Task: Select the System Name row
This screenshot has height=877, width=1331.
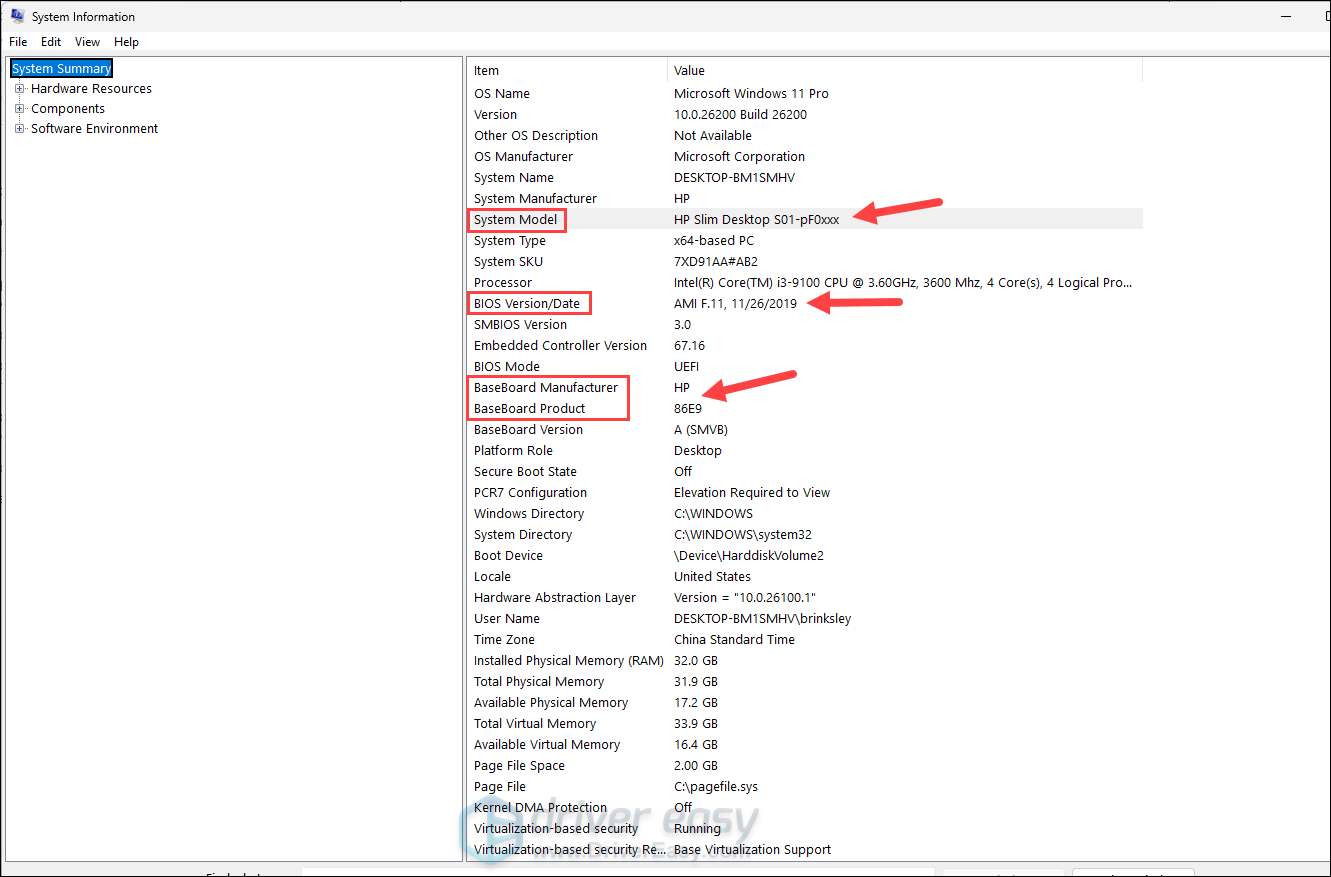Action: click(x=805, y=177)
